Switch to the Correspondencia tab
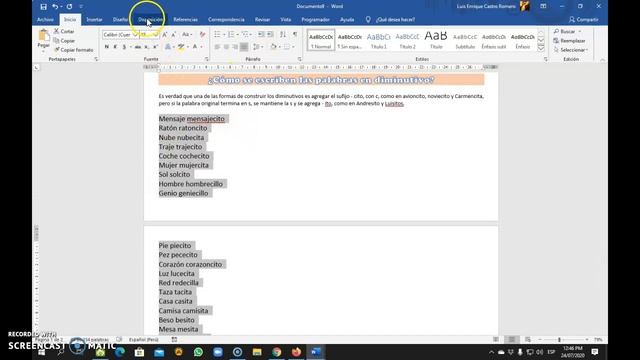Image resolution: width=640 pixels, height=360 pixels. point(226,20)
